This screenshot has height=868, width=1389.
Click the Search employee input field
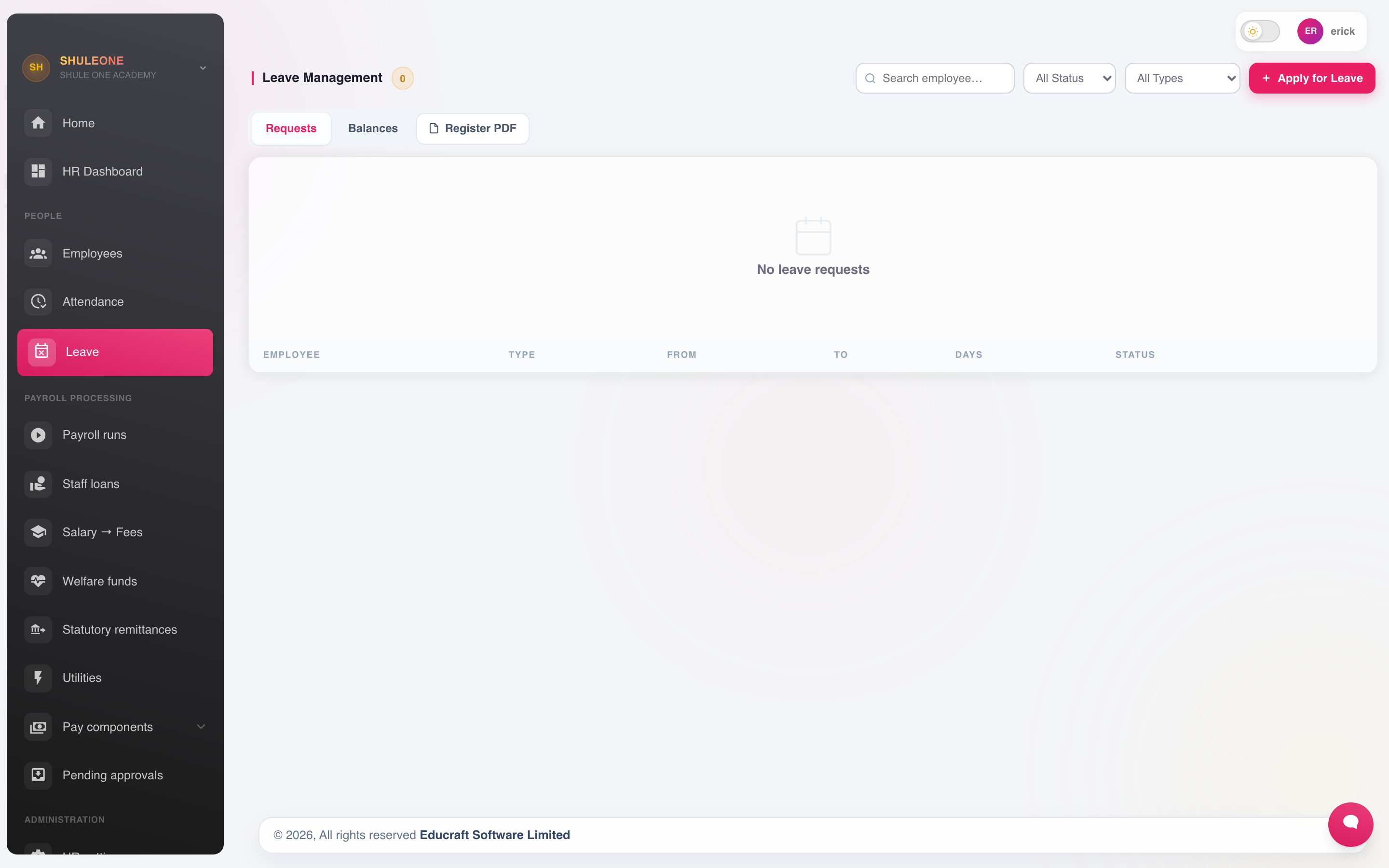(x=934, y=78)
